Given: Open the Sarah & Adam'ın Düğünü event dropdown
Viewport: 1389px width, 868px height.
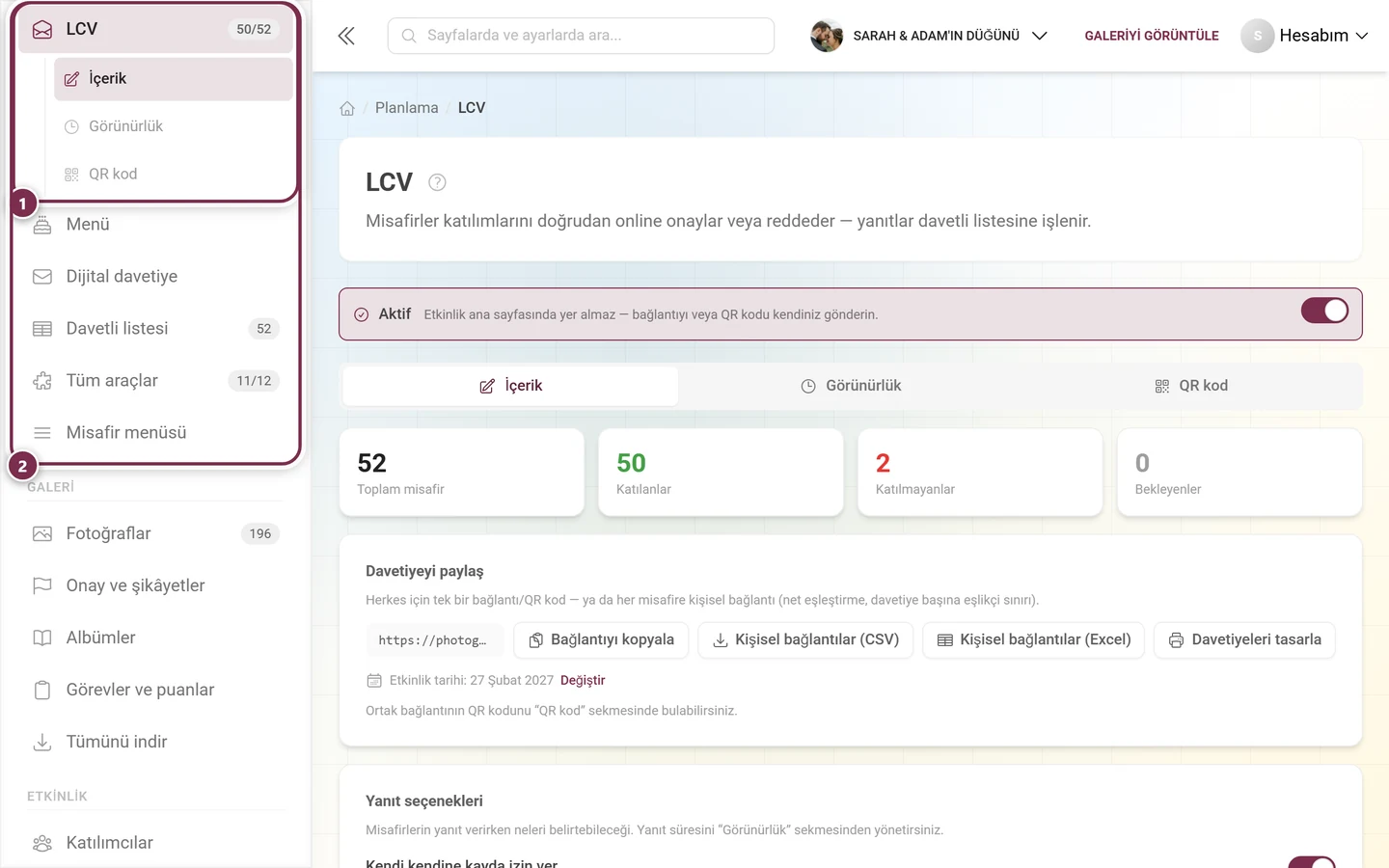Looking at the screenshot, I should (x=929, y=36).
